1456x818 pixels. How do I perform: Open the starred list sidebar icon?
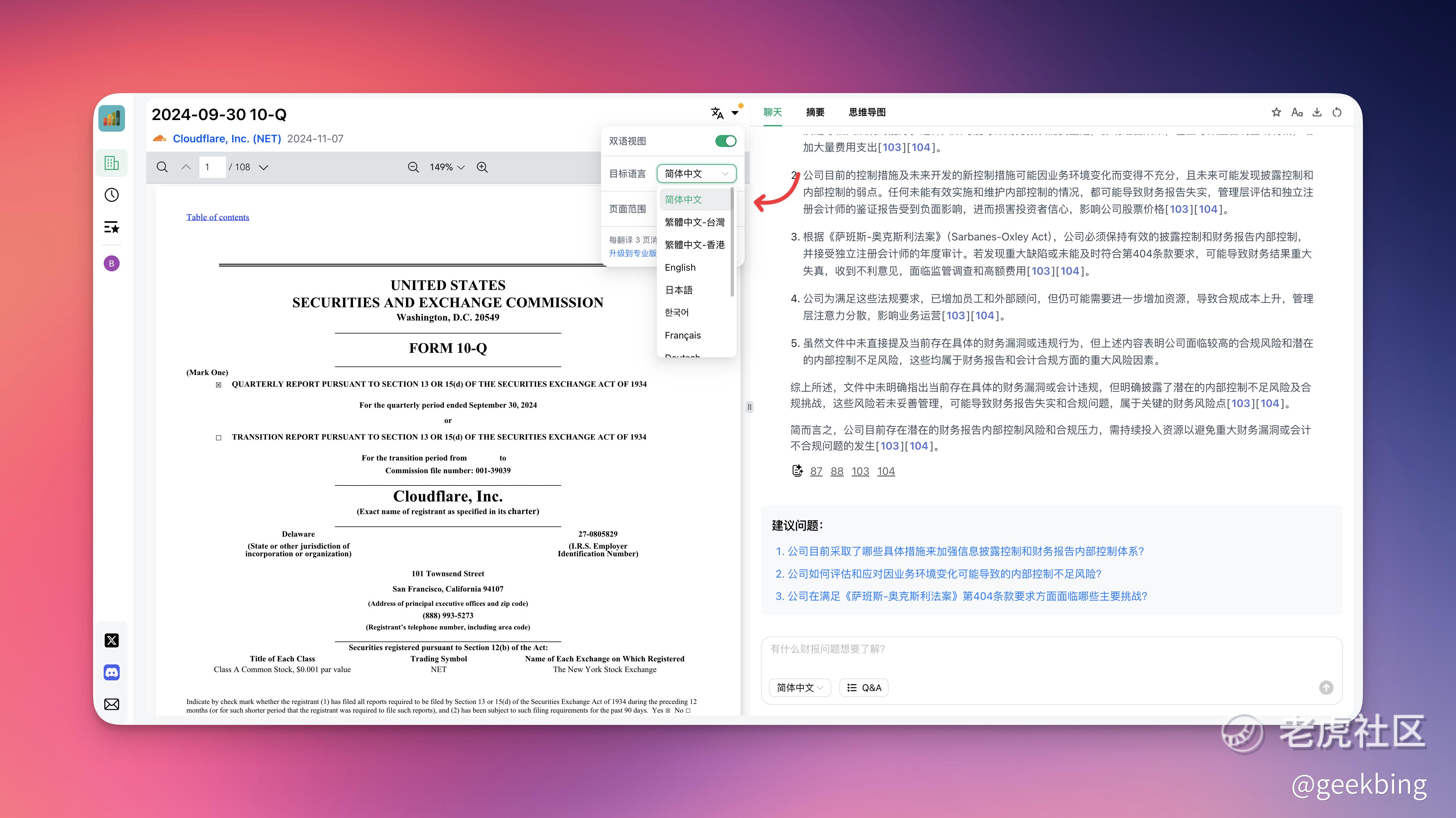[112, 228]
